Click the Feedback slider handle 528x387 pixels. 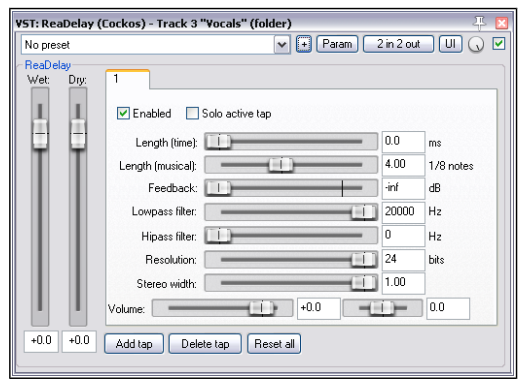218,188
